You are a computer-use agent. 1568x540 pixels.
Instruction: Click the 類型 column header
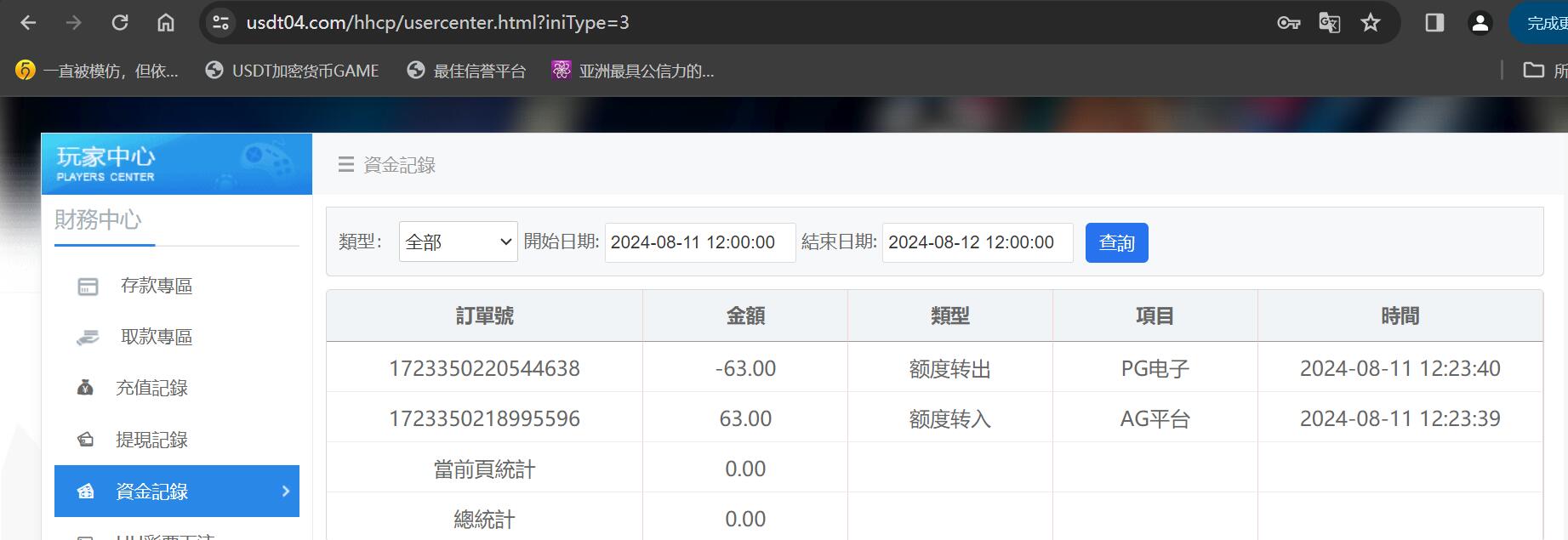(x=949, y=316)
